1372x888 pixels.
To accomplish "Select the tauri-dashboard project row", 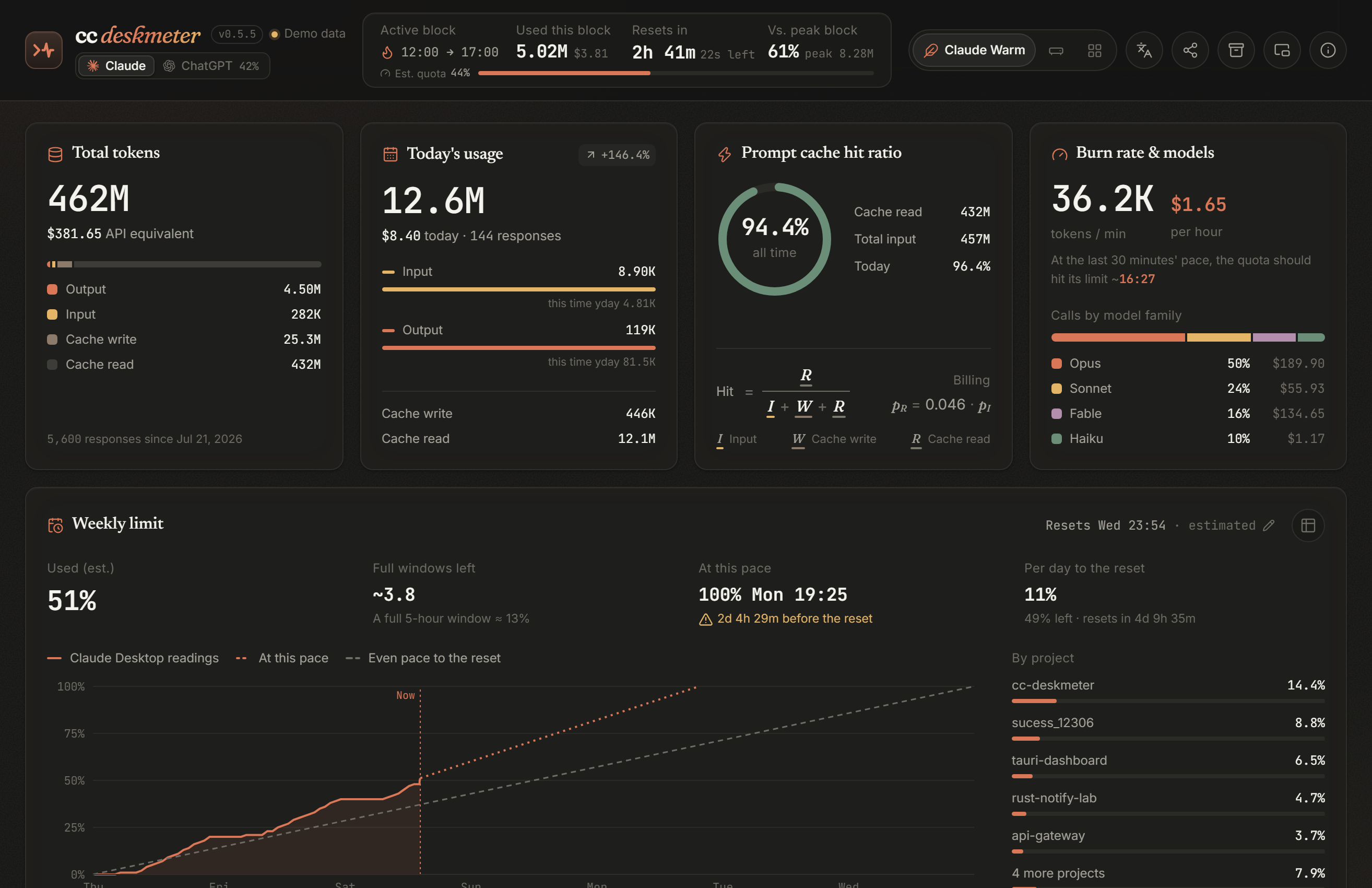I will 1168,766.
